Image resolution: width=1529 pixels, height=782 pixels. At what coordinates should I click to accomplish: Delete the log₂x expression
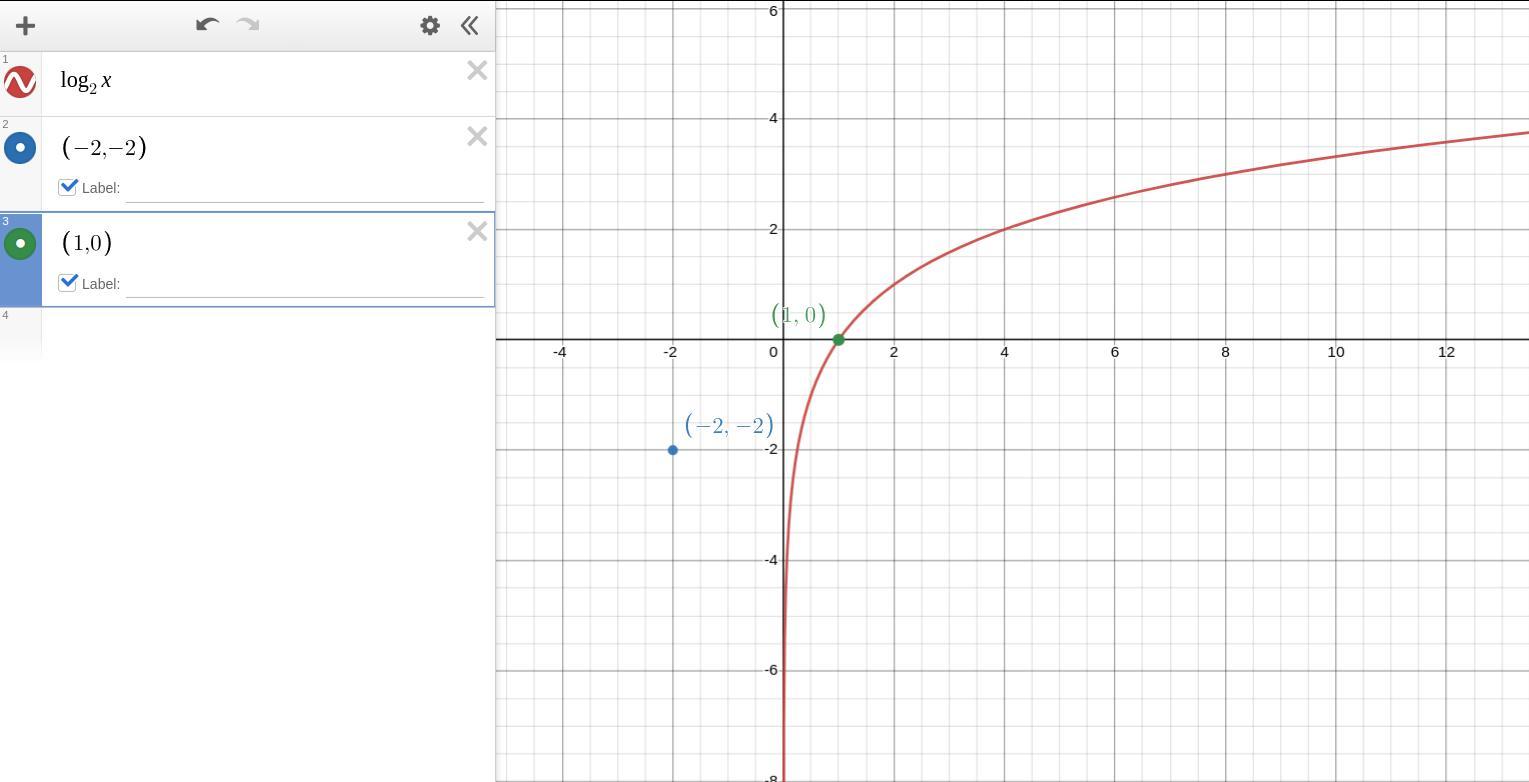[x=477, y=70]
